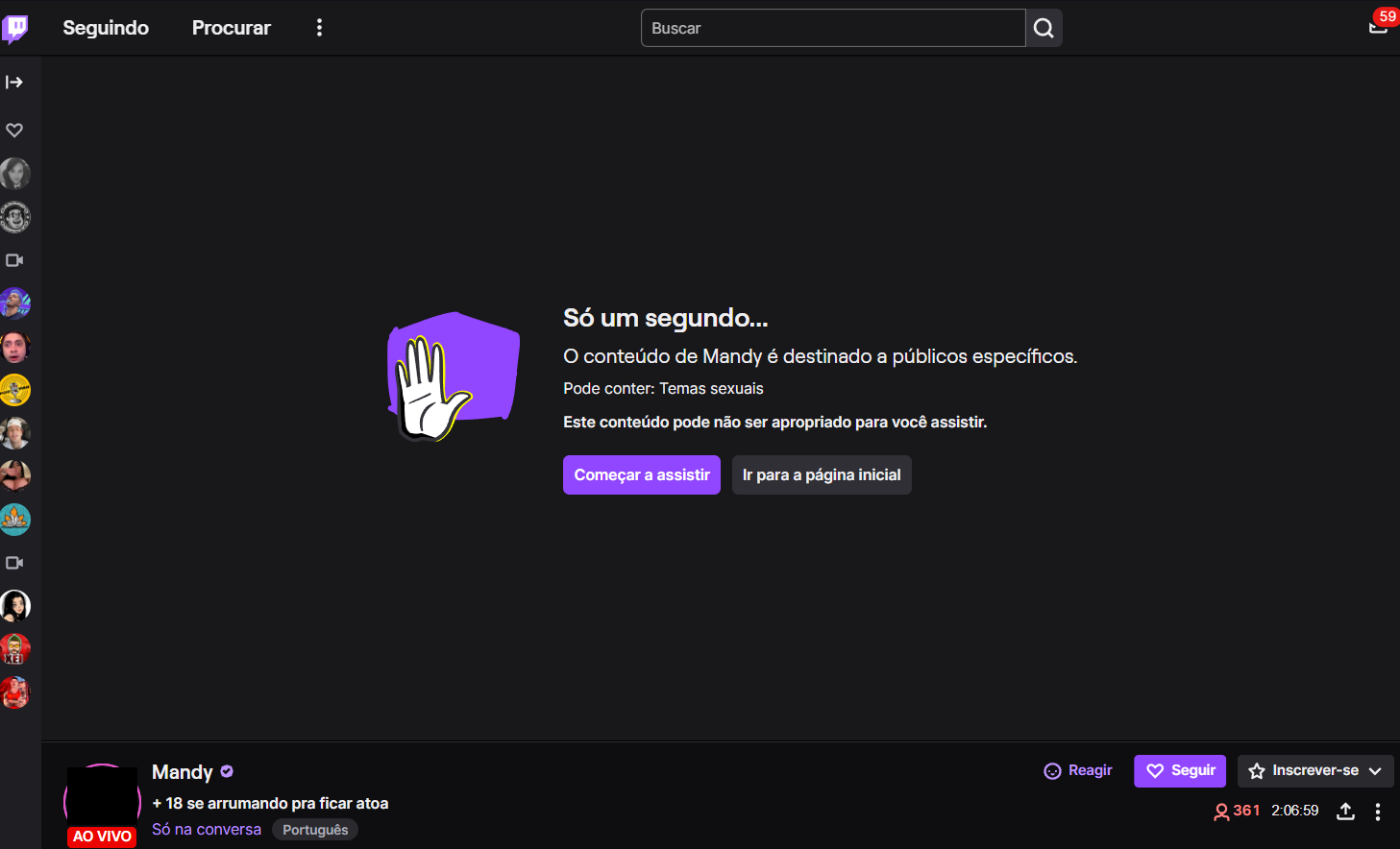Open the bottom red sidebar channel avatar

pyautogui.click(x=14, y=692)
